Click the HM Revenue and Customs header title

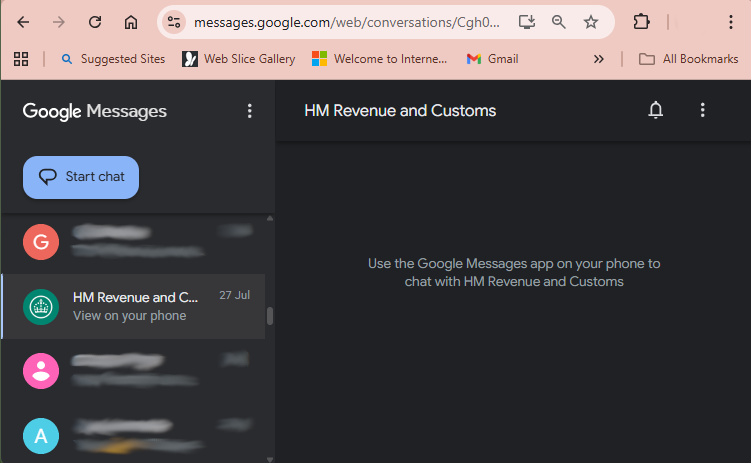coord(400,111)
